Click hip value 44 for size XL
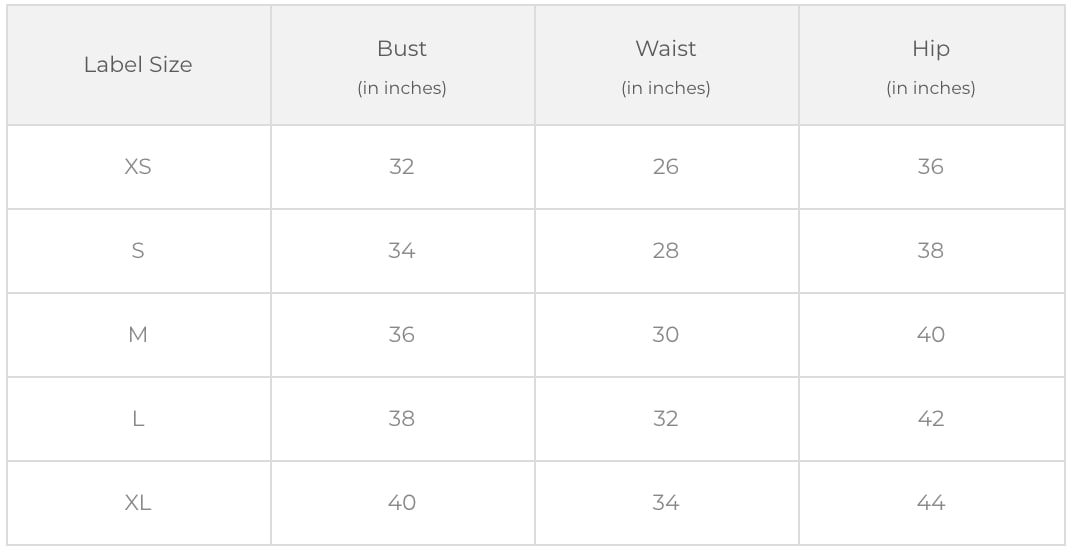1072x556 pixels. 931,503
